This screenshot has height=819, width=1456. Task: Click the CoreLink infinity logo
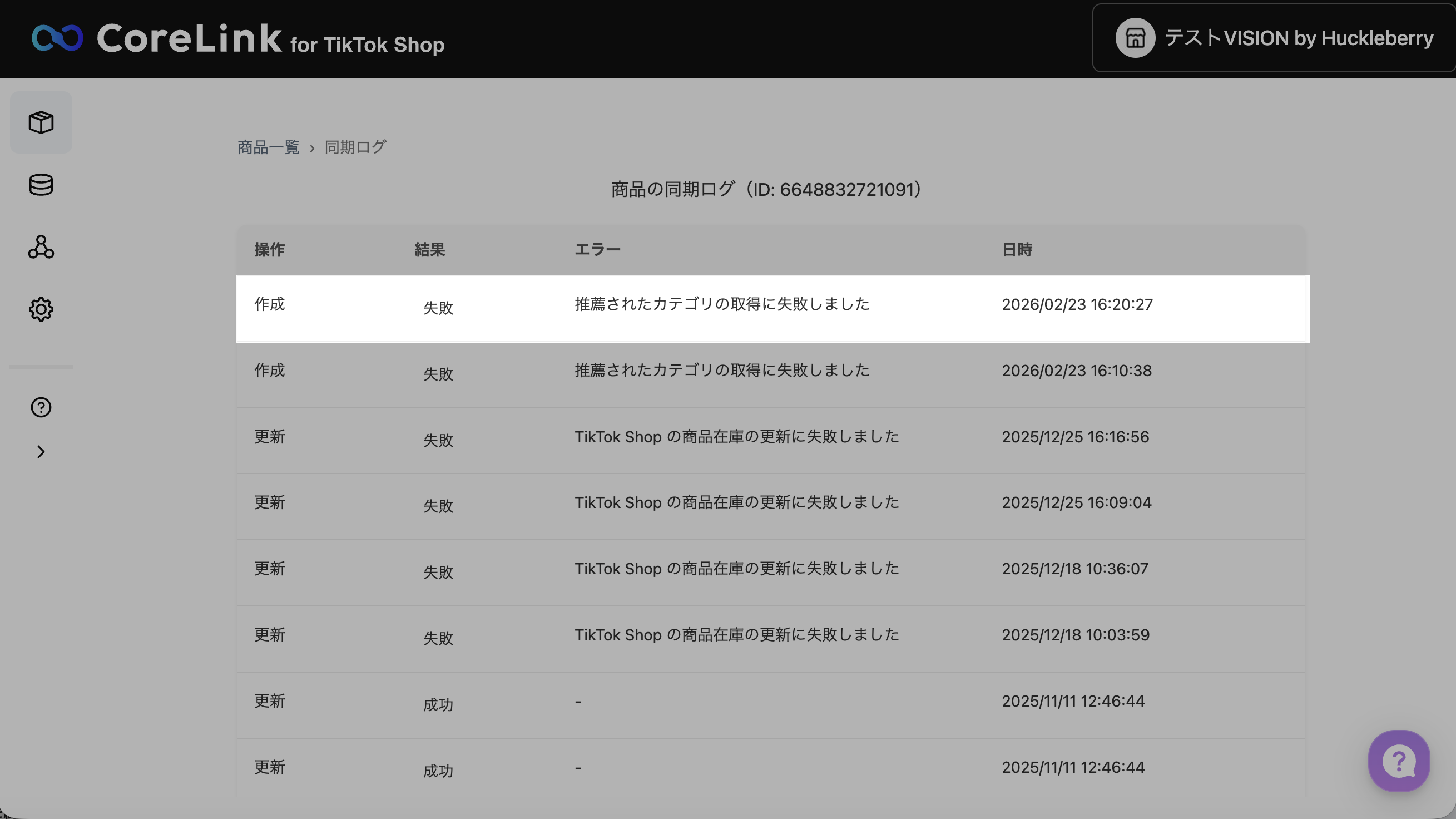coord(57,38)
